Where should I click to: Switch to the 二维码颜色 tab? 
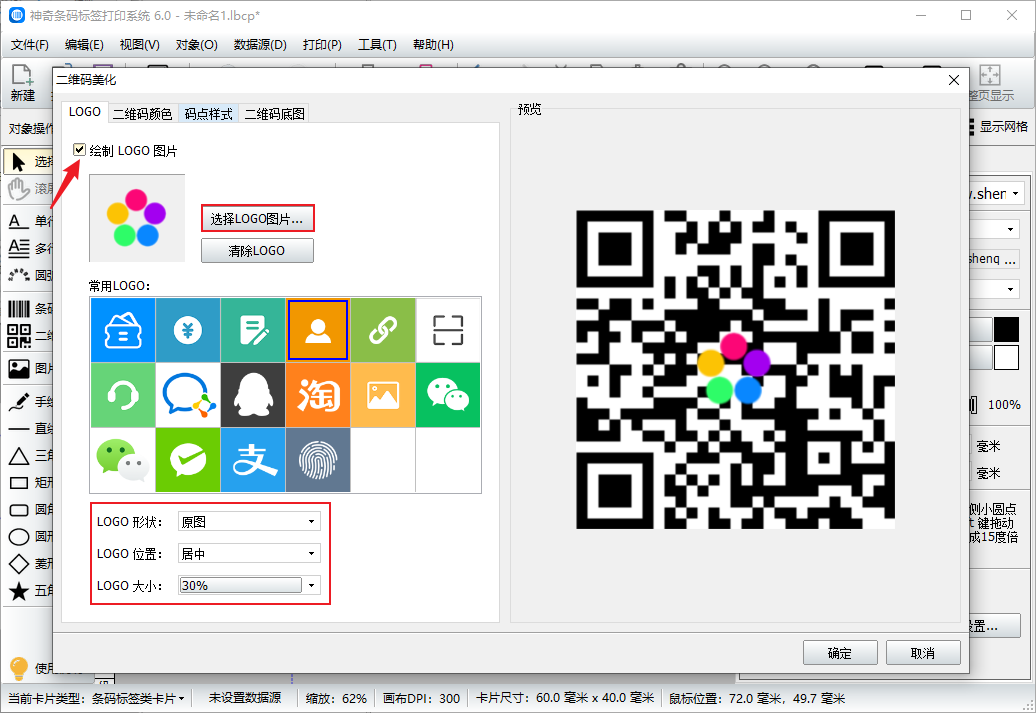143,114
